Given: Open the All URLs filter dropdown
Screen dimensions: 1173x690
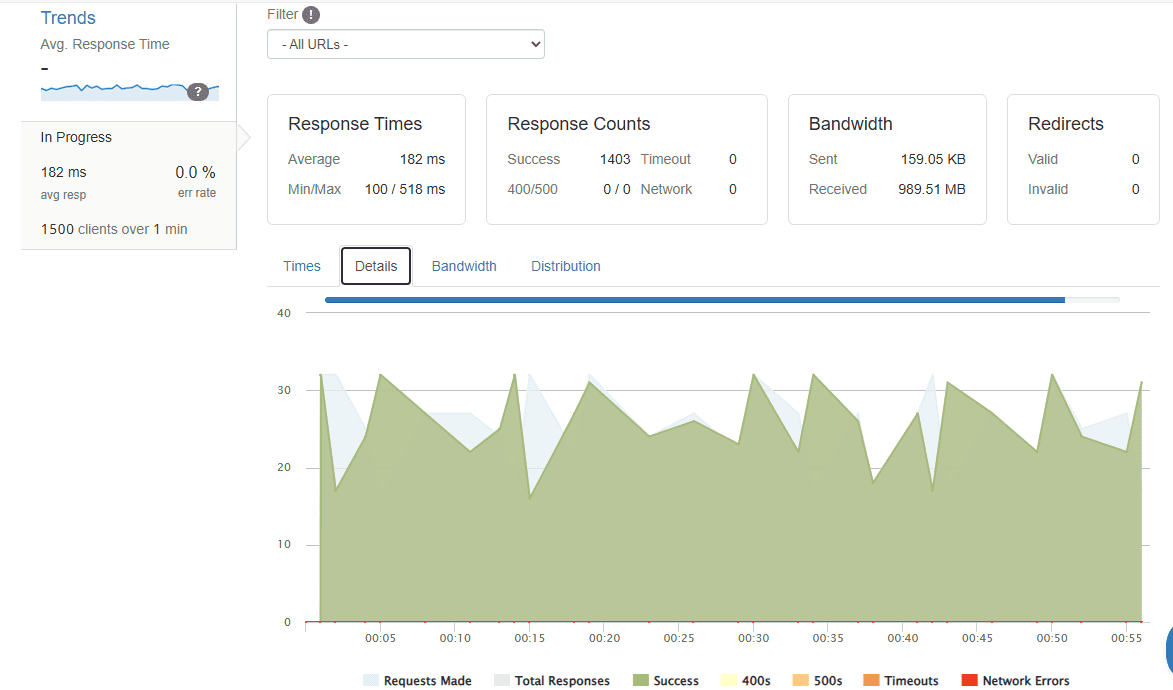Looking at the screenshot, I should [x=405, y=44].
